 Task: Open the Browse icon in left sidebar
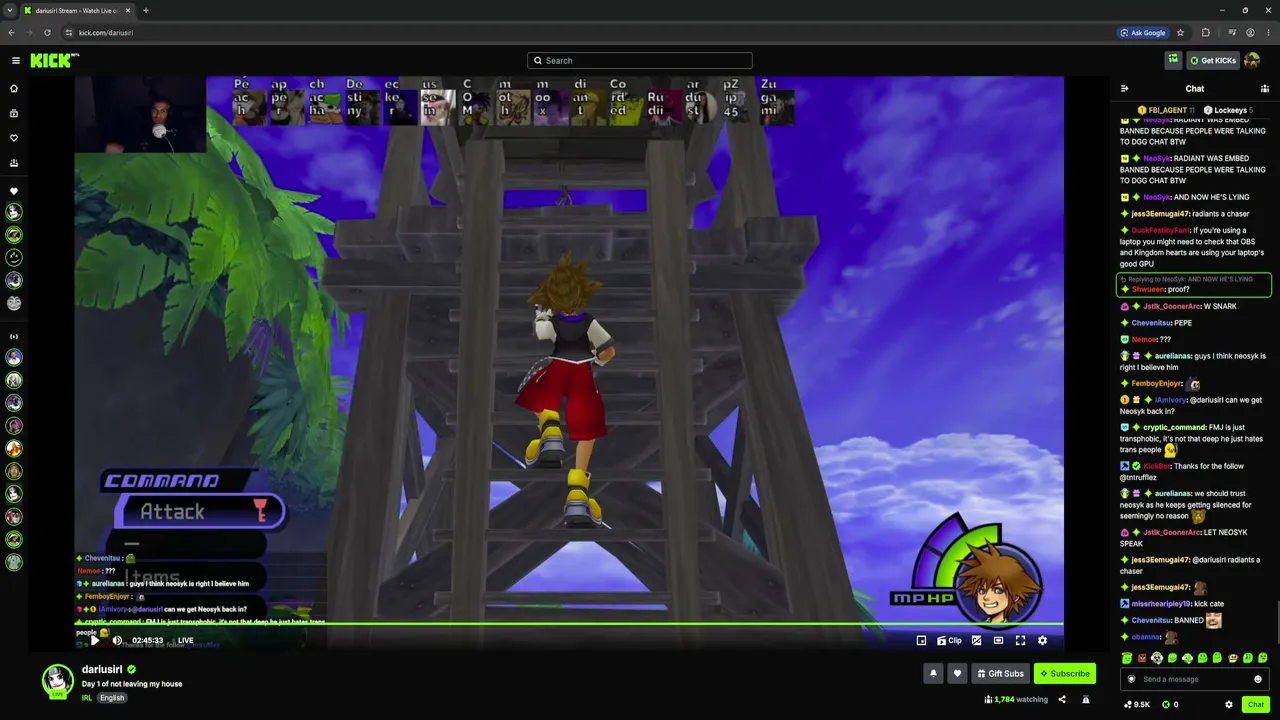point(14,113)
